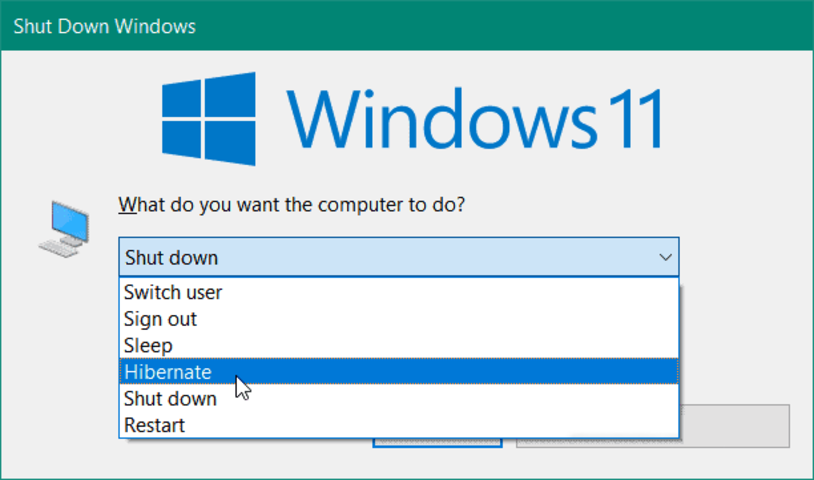Click the computer icon beside the prompt
Image resolution: width=814 pixels, height=480 pixels.
pyautogui.click(x=64, y=229)
